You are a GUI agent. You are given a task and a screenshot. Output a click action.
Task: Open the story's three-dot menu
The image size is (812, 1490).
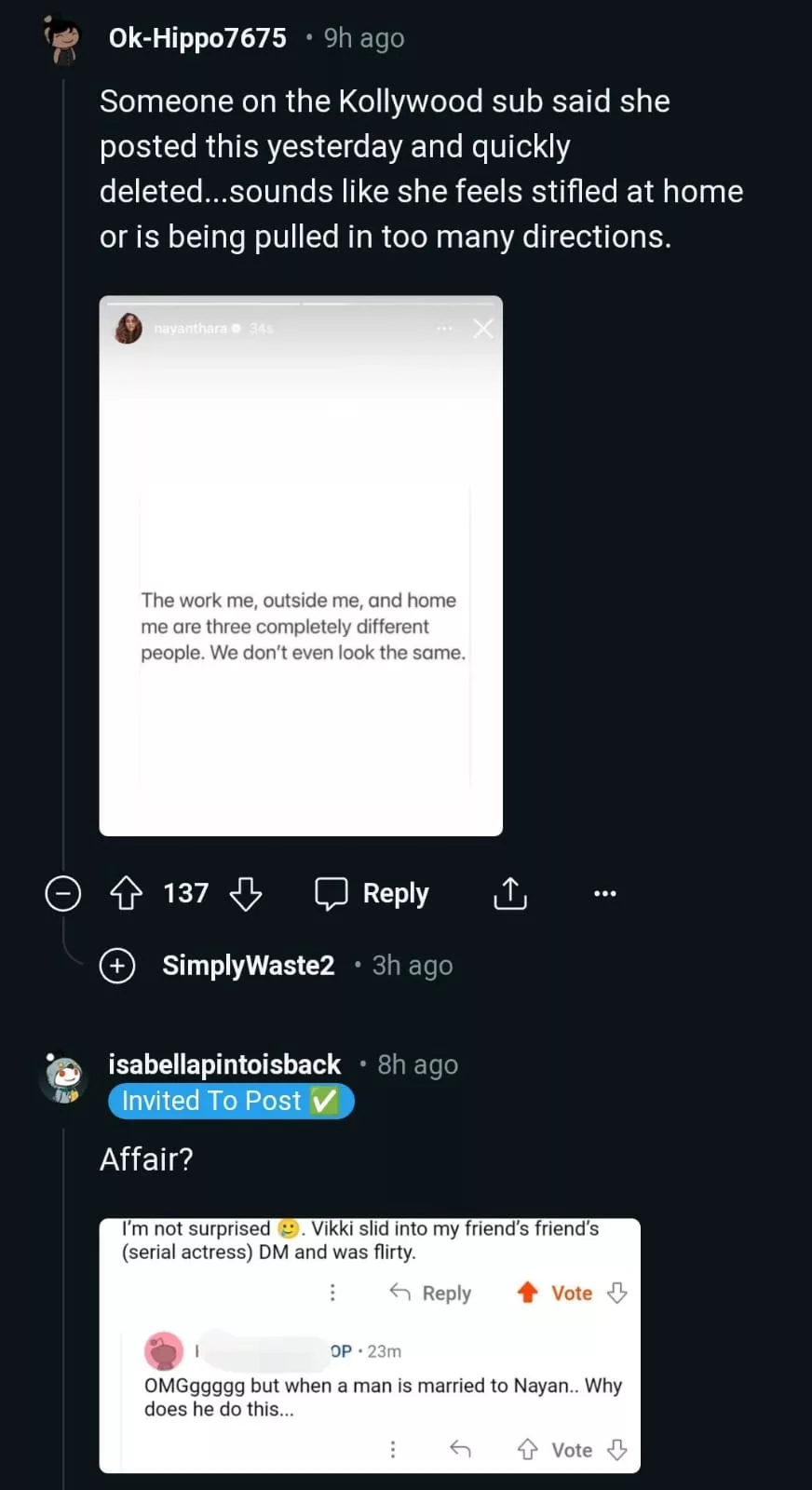pos(444,328)
